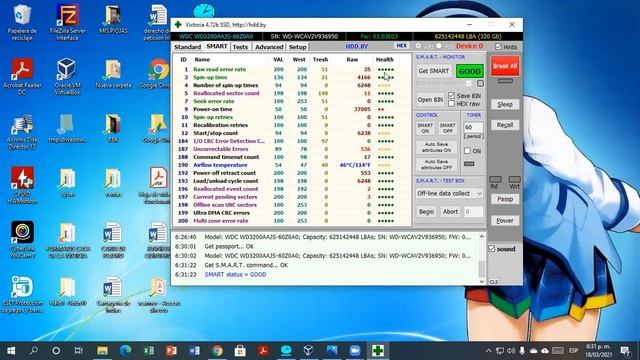Toggle the sound checkbox
The image size is (640, 360).
point(492,249)
